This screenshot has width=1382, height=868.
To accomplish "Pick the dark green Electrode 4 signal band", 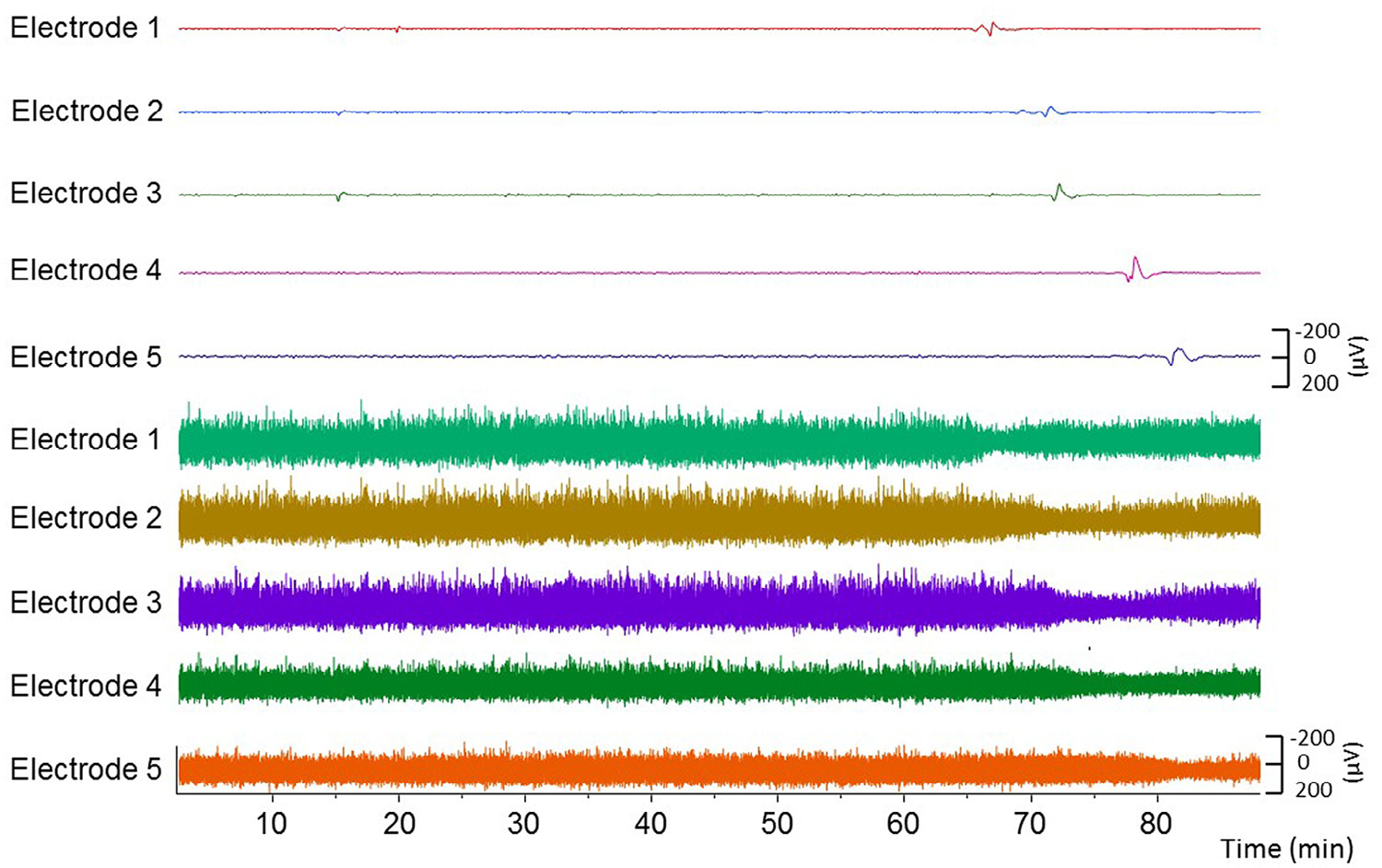I will tap(645, 685).
